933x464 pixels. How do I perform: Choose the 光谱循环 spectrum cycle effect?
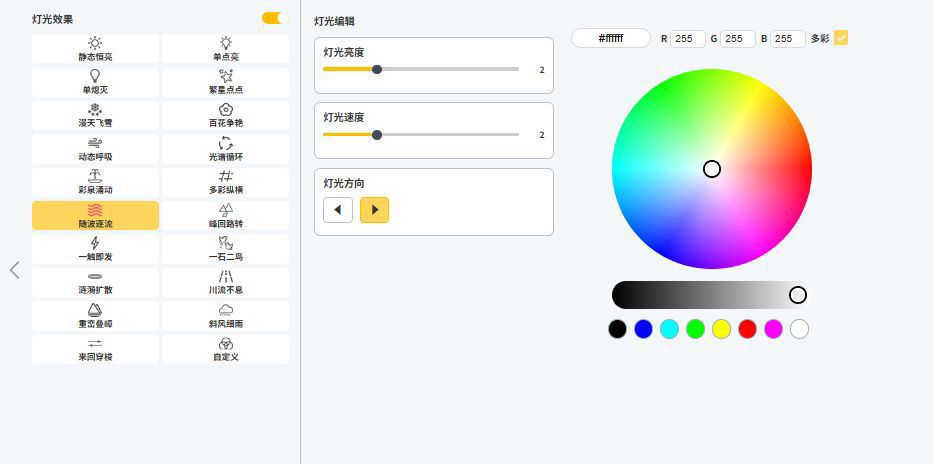(x=225, y=149)
